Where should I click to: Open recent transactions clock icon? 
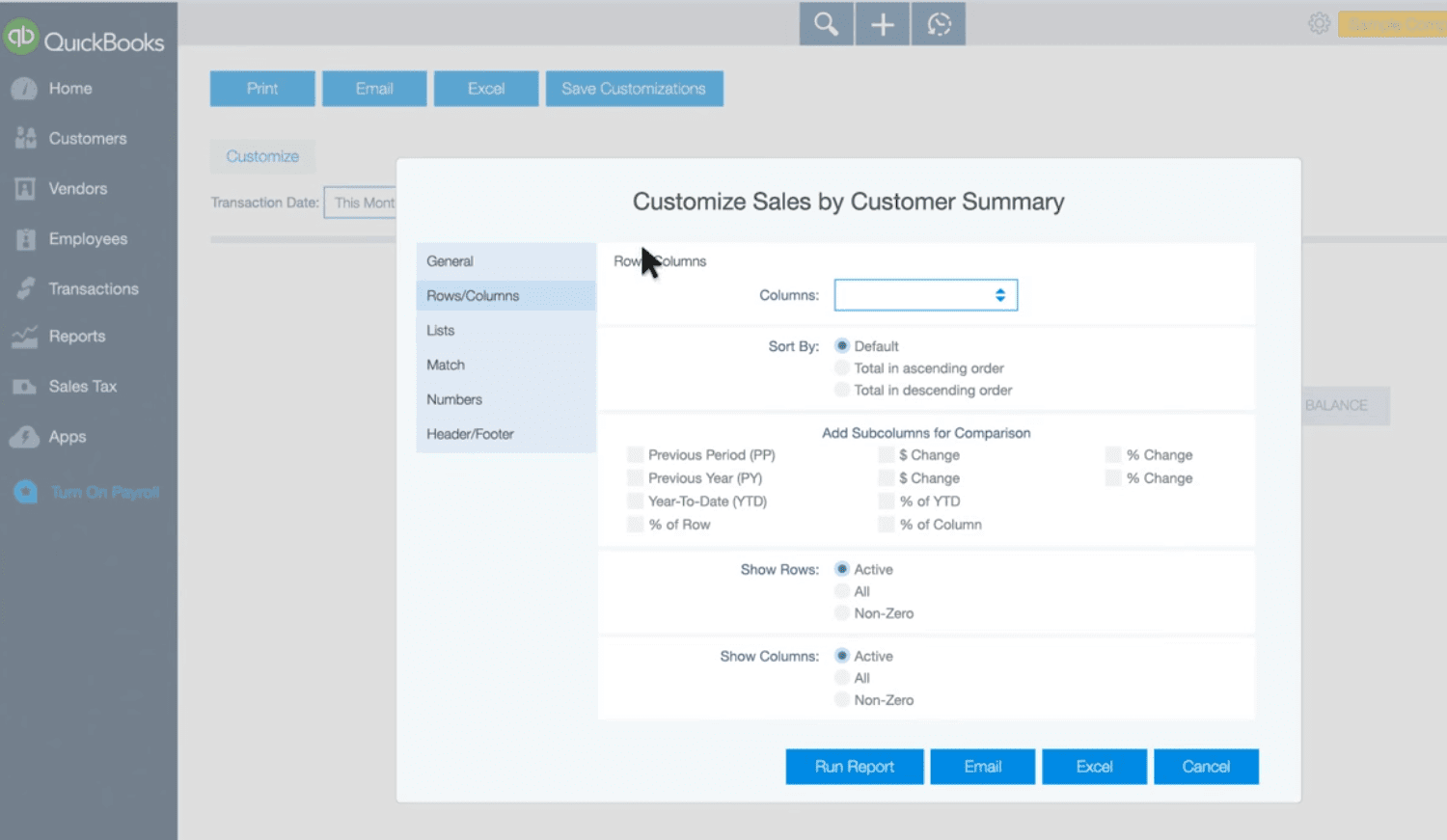coord(938,23)
